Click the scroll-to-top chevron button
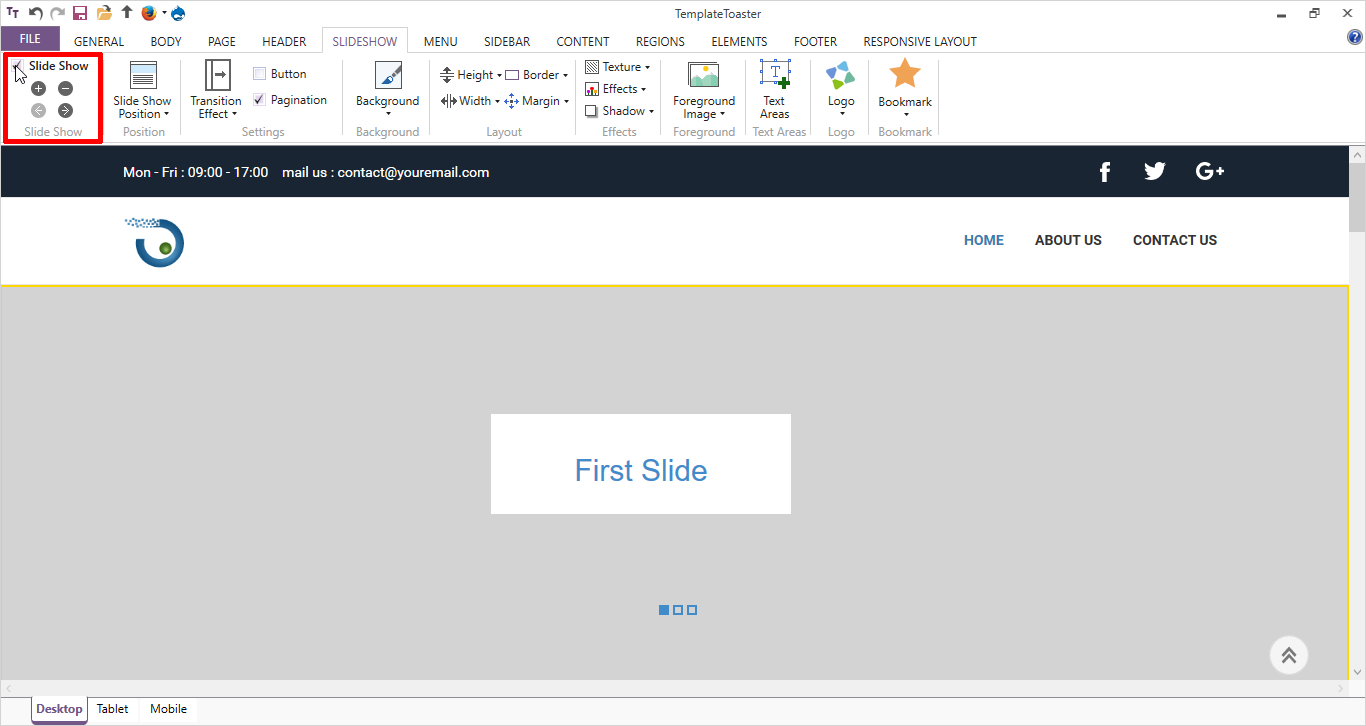 pyautogui.click(x=1289, y=655)
